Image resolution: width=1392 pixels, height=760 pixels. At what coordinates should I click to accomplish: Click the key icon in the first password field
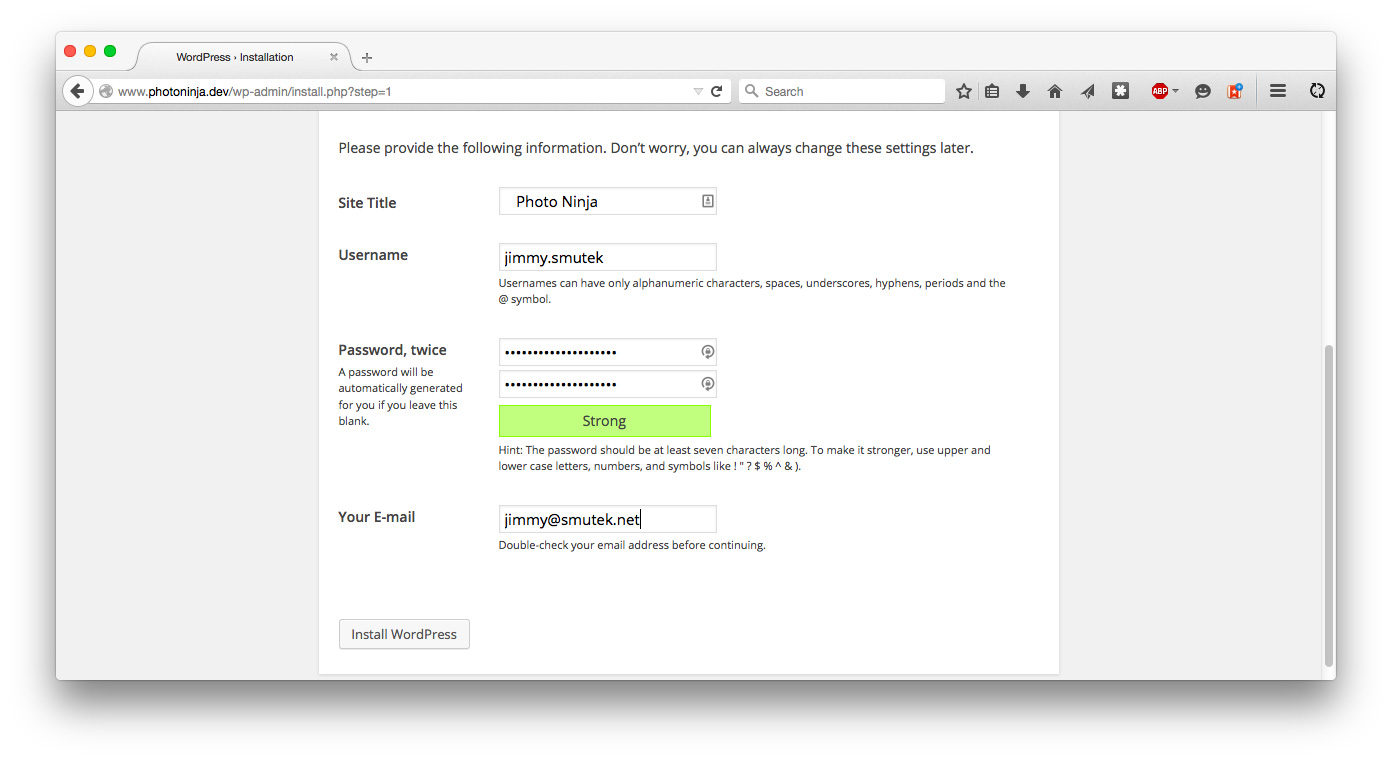tap(707, 352)
